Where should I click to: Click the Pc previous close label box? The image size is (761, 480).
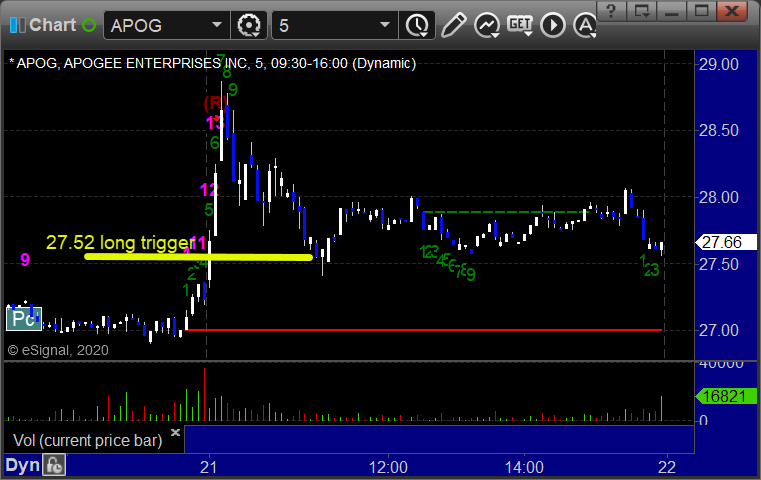click(24, 319)
